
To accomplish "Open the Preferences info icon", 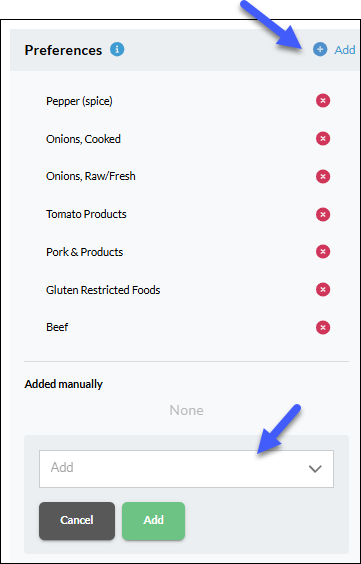I will [117, 49].
